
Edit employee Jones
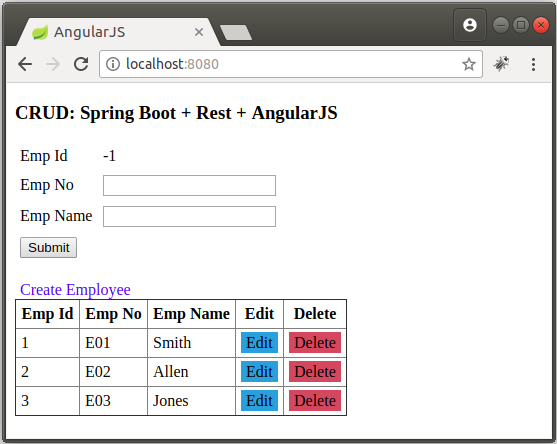pyautogui.click(x=259, y=401)
